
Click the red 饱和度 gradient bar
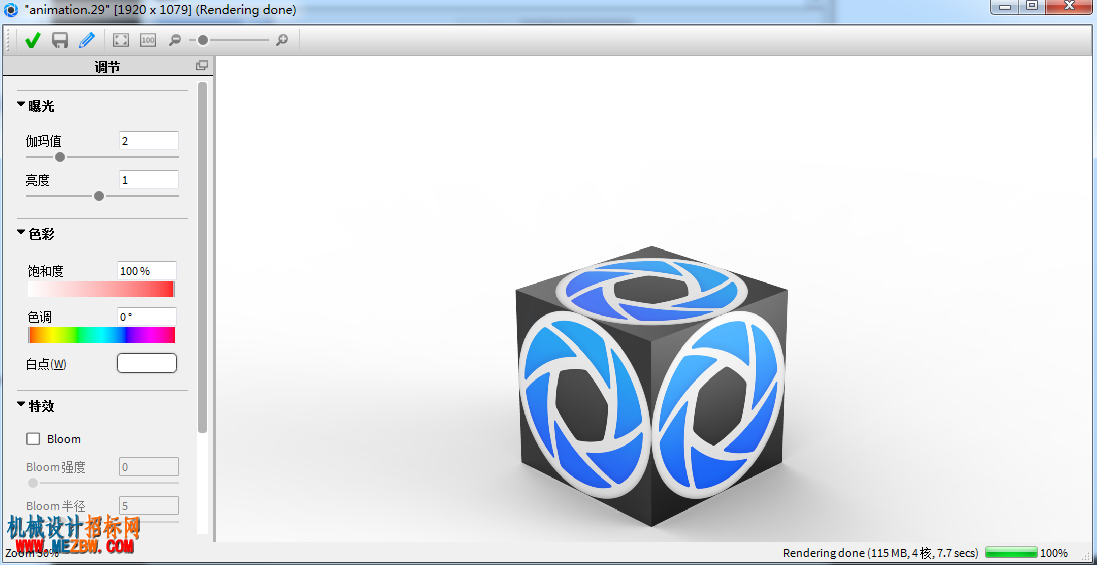(x=101, y=289)
